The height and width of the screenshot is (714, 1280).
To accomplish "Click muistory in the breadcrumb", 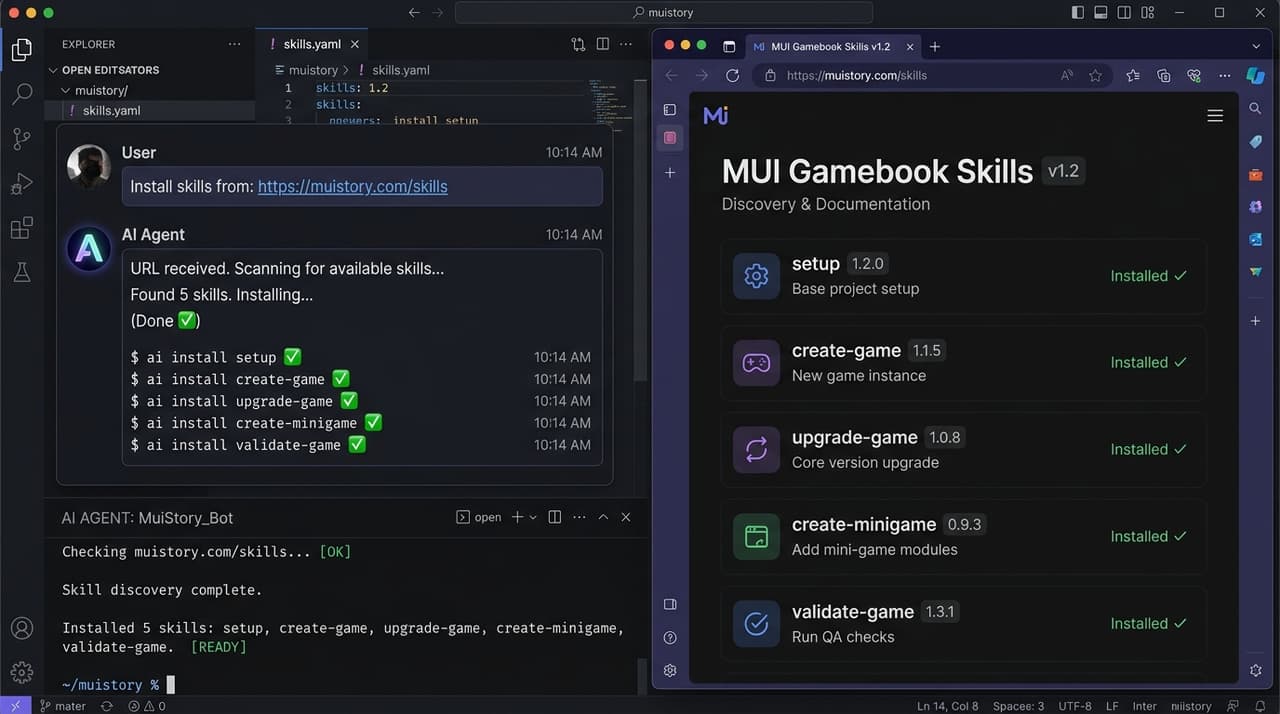I will coord(313,70).
